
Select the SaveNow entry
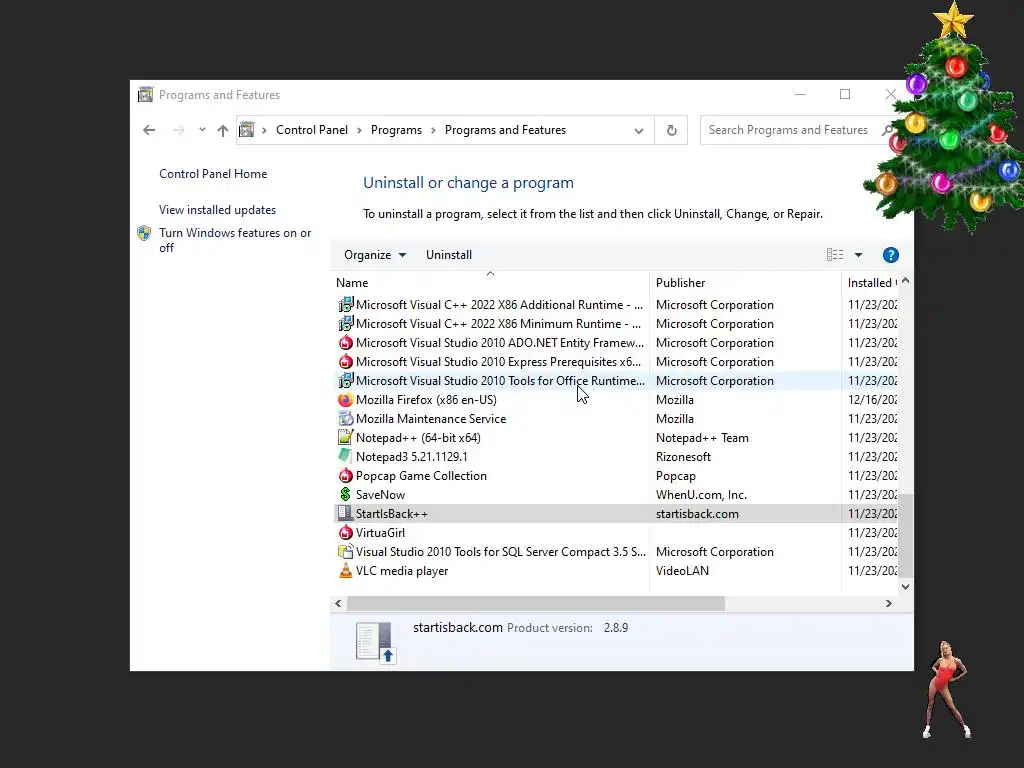(x=380, y=494)
